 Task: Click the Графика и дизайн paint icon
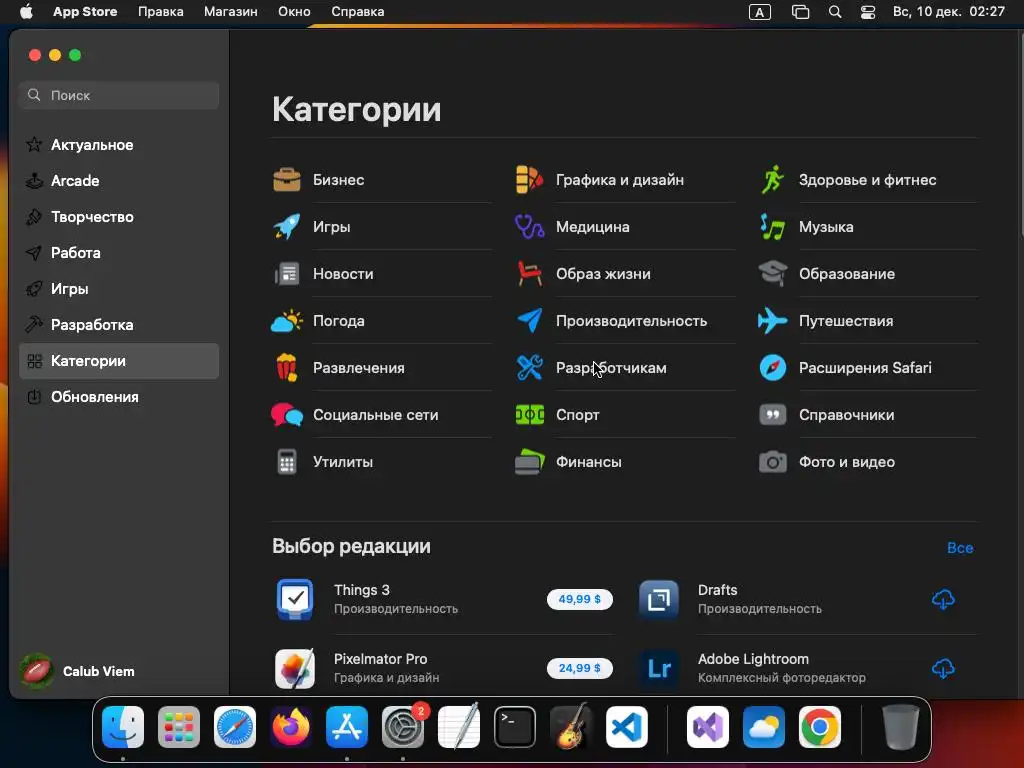pyautogui.click(x=530, y=180)
